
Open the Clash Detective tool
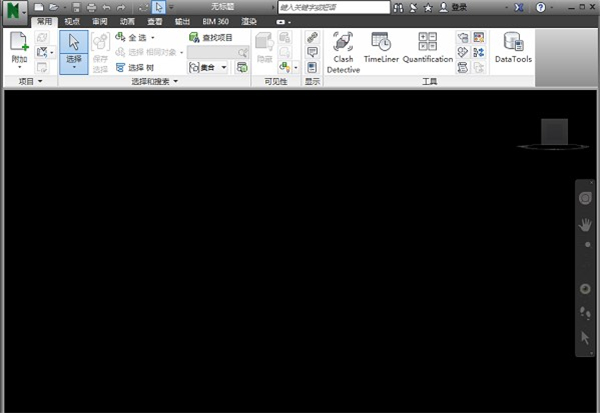click(x=343, y=52)
